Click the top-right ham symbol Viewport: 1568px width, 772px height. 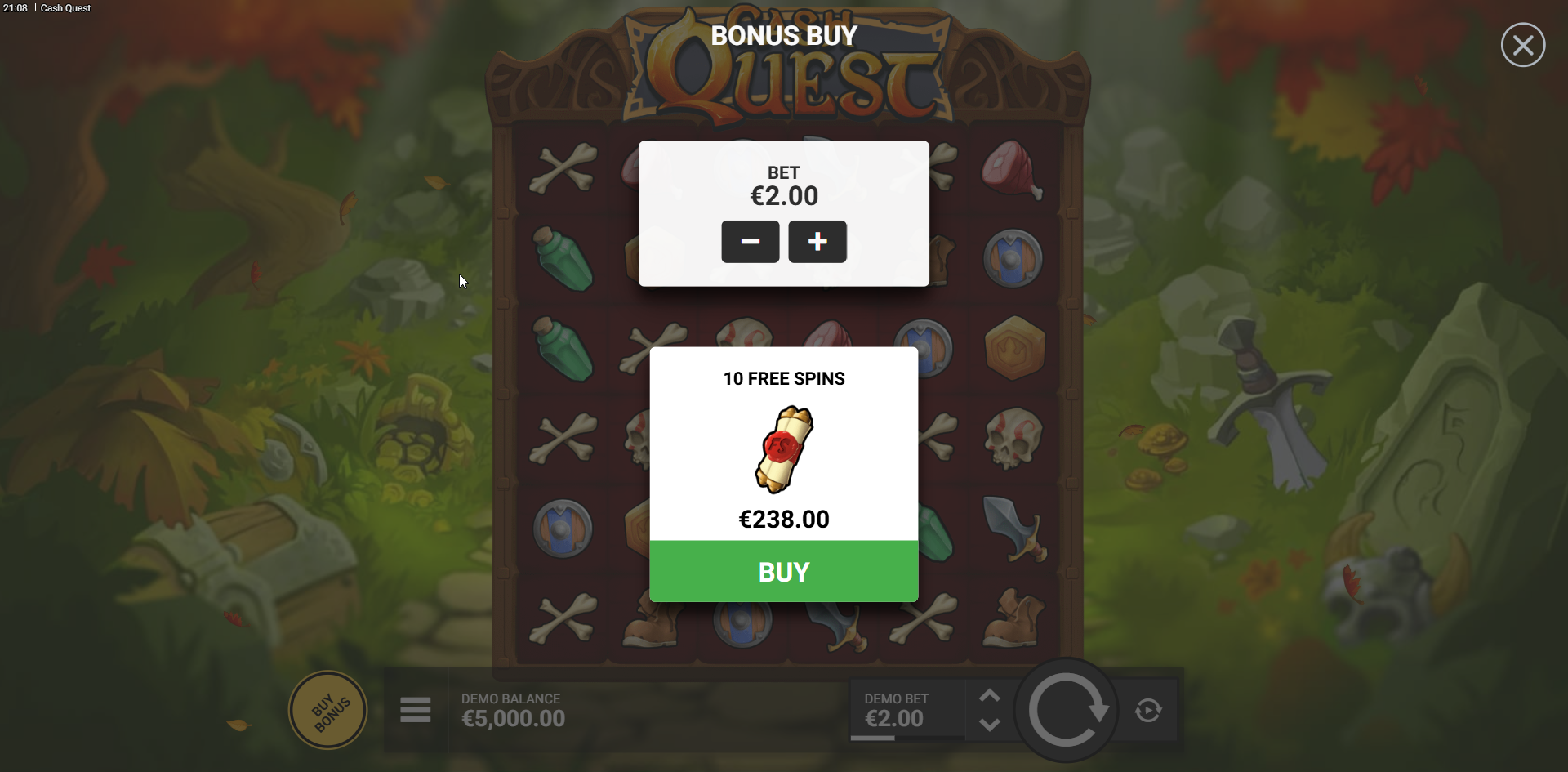point(1012,169)
